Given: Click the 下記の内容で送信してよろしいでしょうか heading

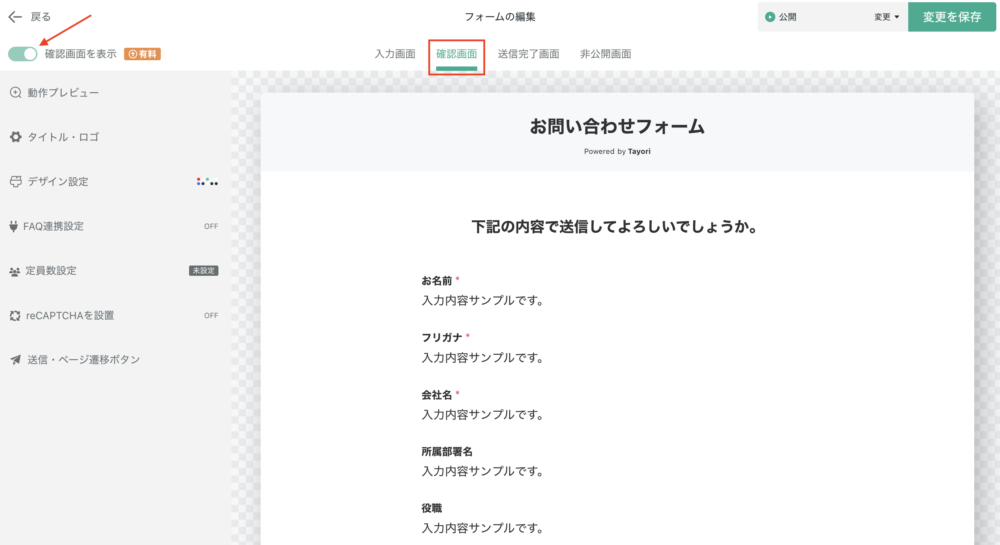Looking at the screenshot, I should (x=614, y=227).
